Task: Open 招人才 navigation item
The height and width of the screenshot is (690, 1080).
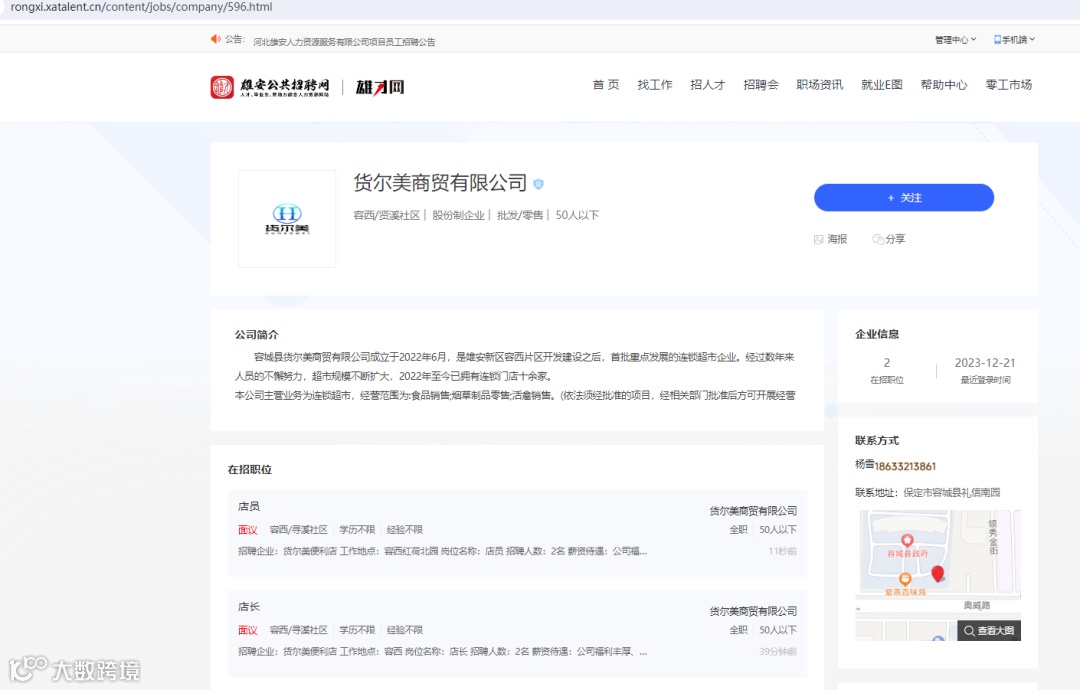Action: click(707, 85)
